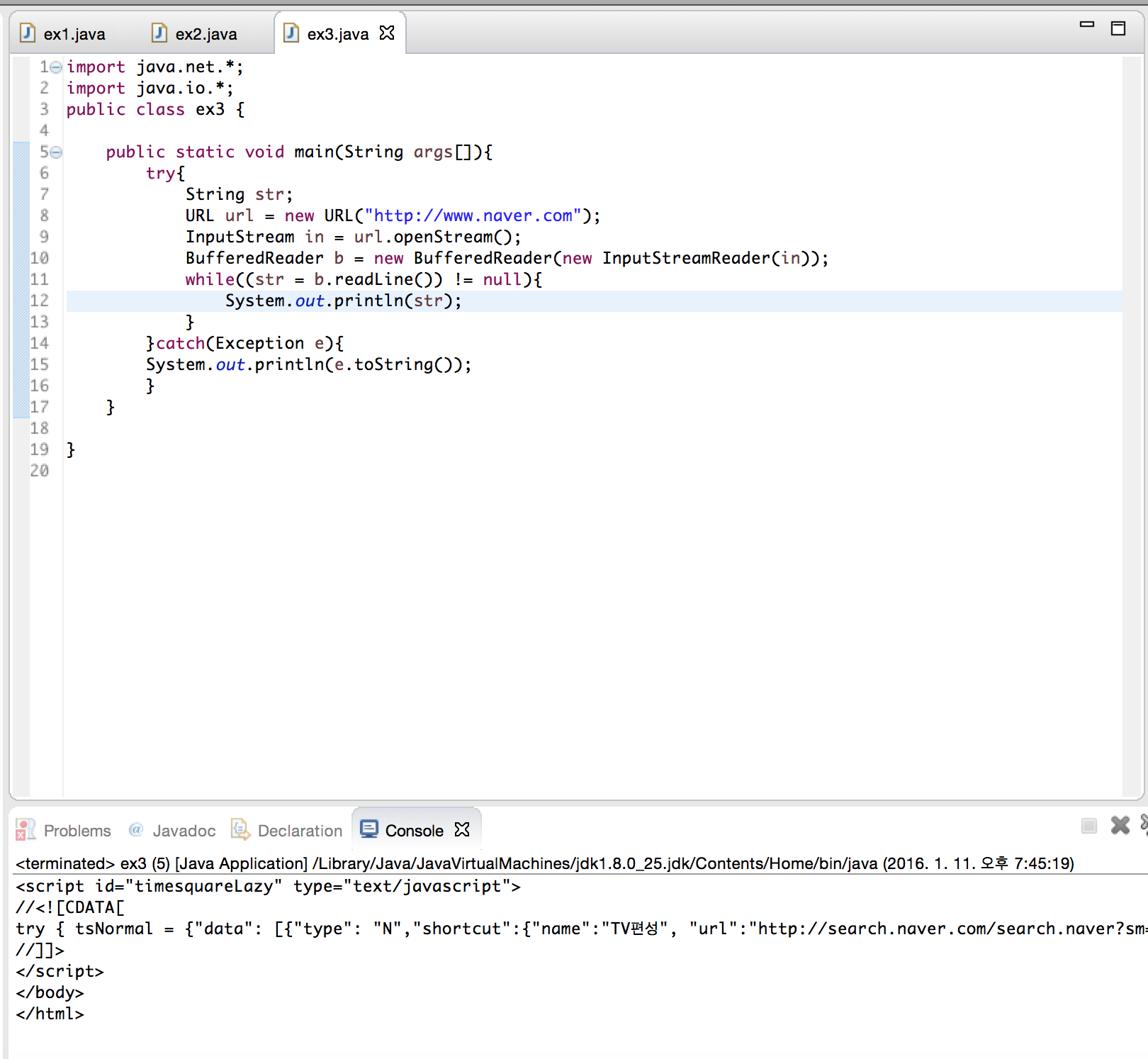This screenshot has height=1059, width=1148.
Task: Click the ex2.java file icon
Action: [x=159, y=33]
